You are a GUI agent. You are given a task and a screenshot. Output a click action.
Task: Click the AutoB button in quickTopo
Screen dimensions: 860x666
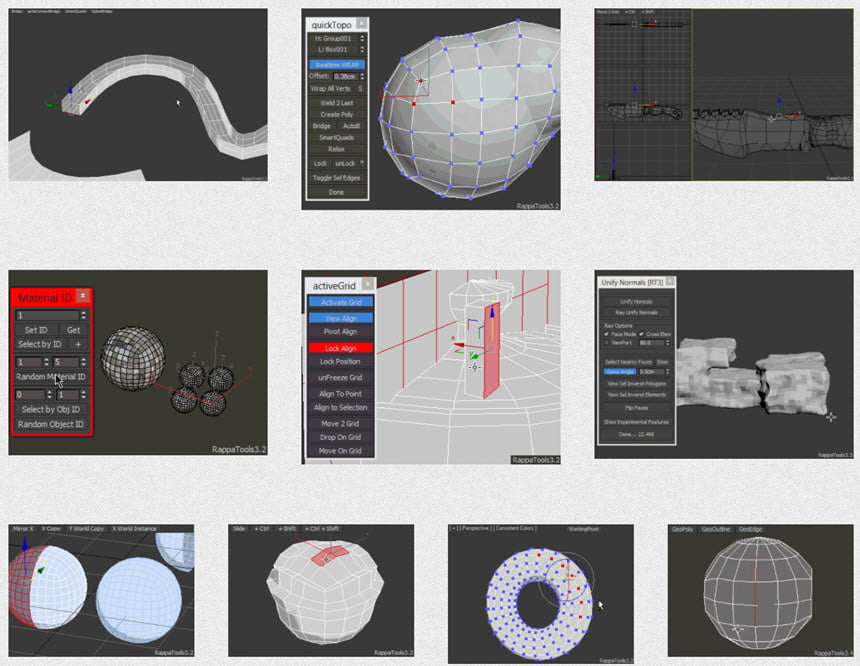click(x=351, y=126)
